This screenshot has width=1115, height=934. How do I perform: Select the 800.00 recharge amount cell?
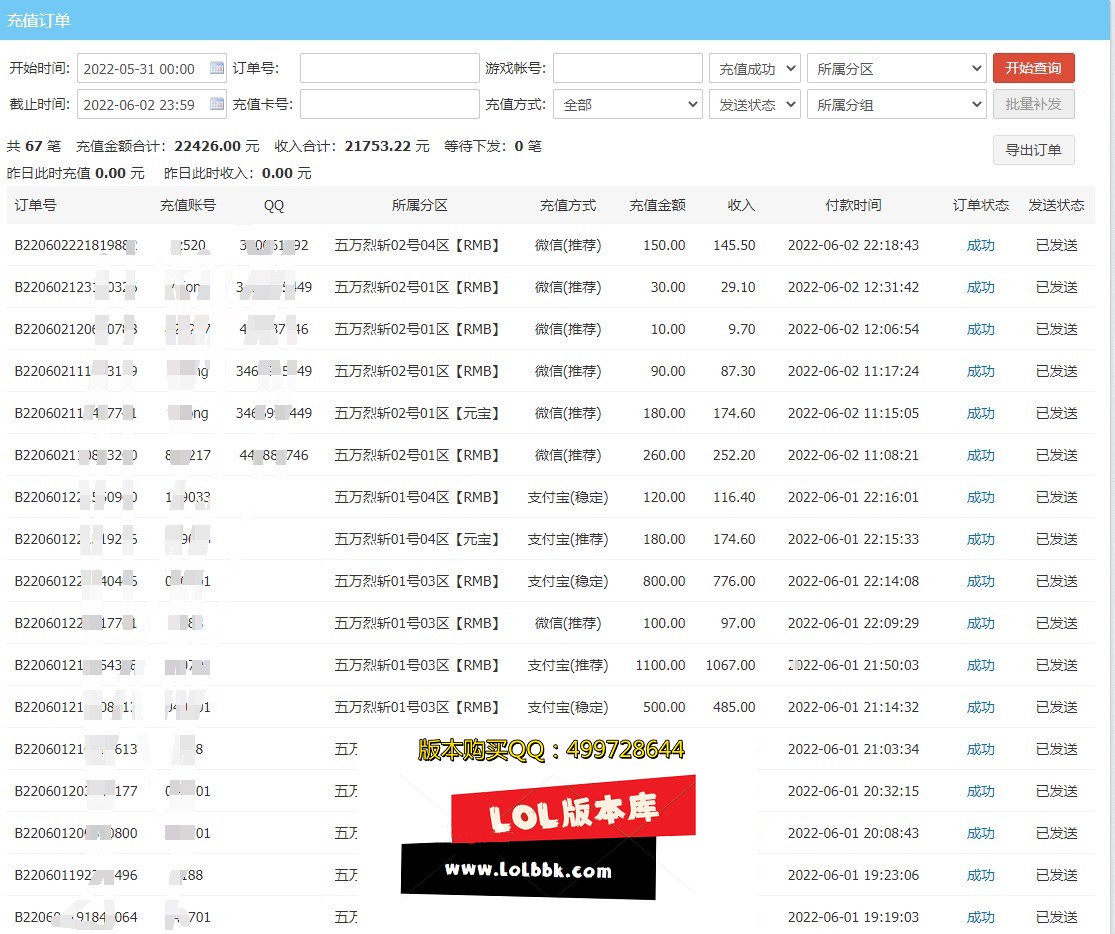[x=664, y=581]
